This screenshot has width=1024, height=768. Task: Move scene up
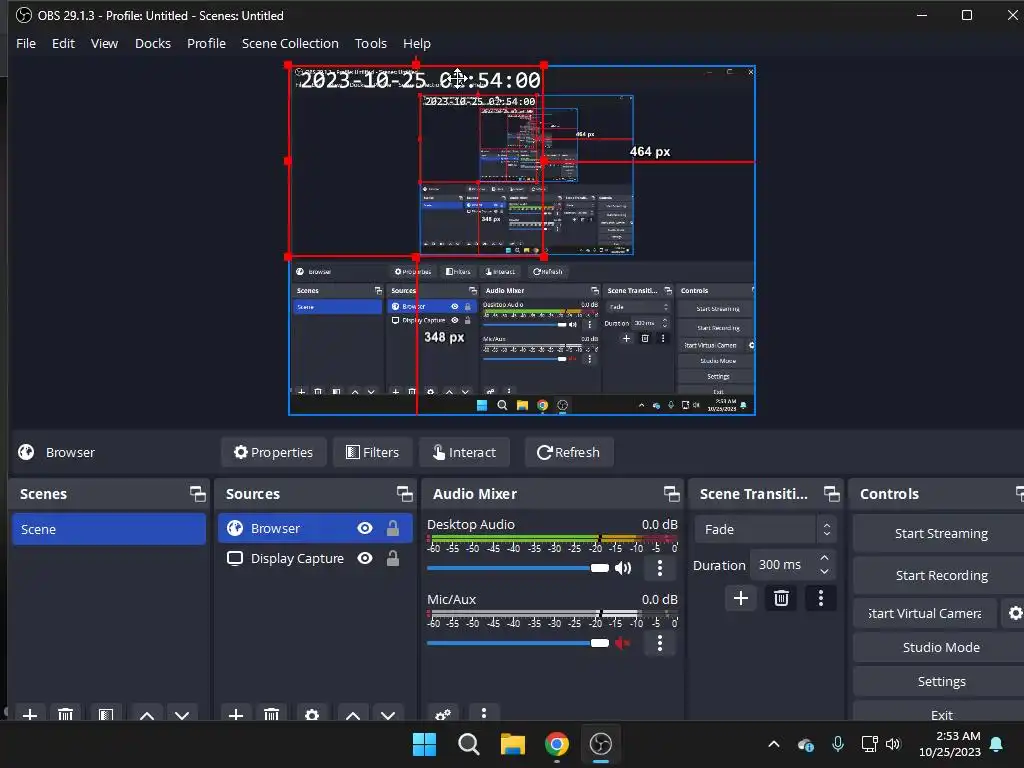coord(147,715)
